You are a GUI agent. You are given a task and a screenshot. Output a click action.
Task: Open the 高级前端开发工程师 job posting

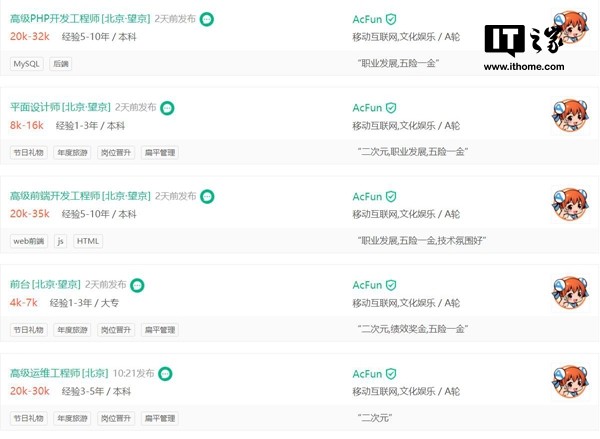pos(80,196)
